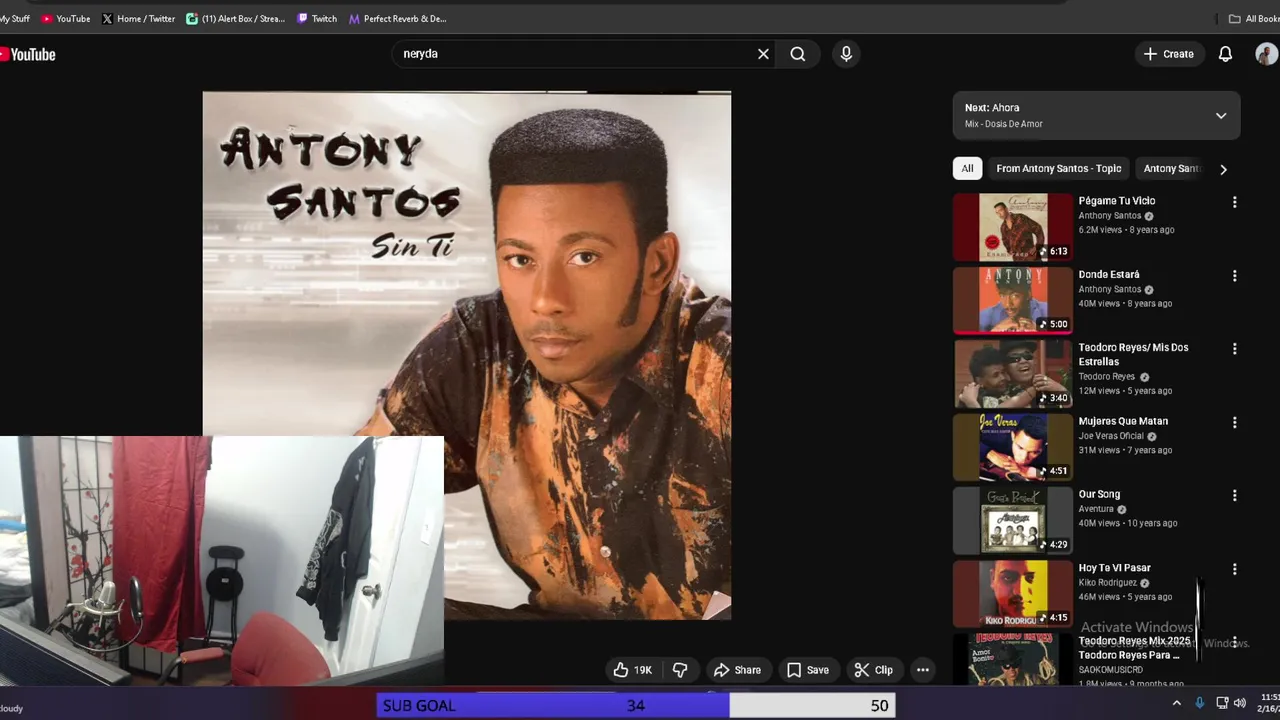The width and height of the screenshot is (1280, 720).
Task: Click the taskbar microphone tray icon
Action: [1199, 703]
